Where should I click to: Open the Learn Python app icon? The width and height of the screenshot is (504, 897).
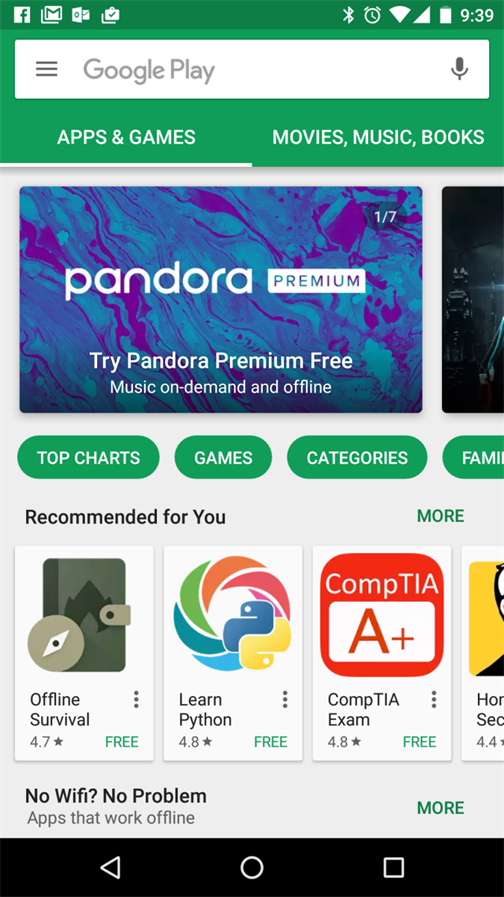click(x=232, y=613)
